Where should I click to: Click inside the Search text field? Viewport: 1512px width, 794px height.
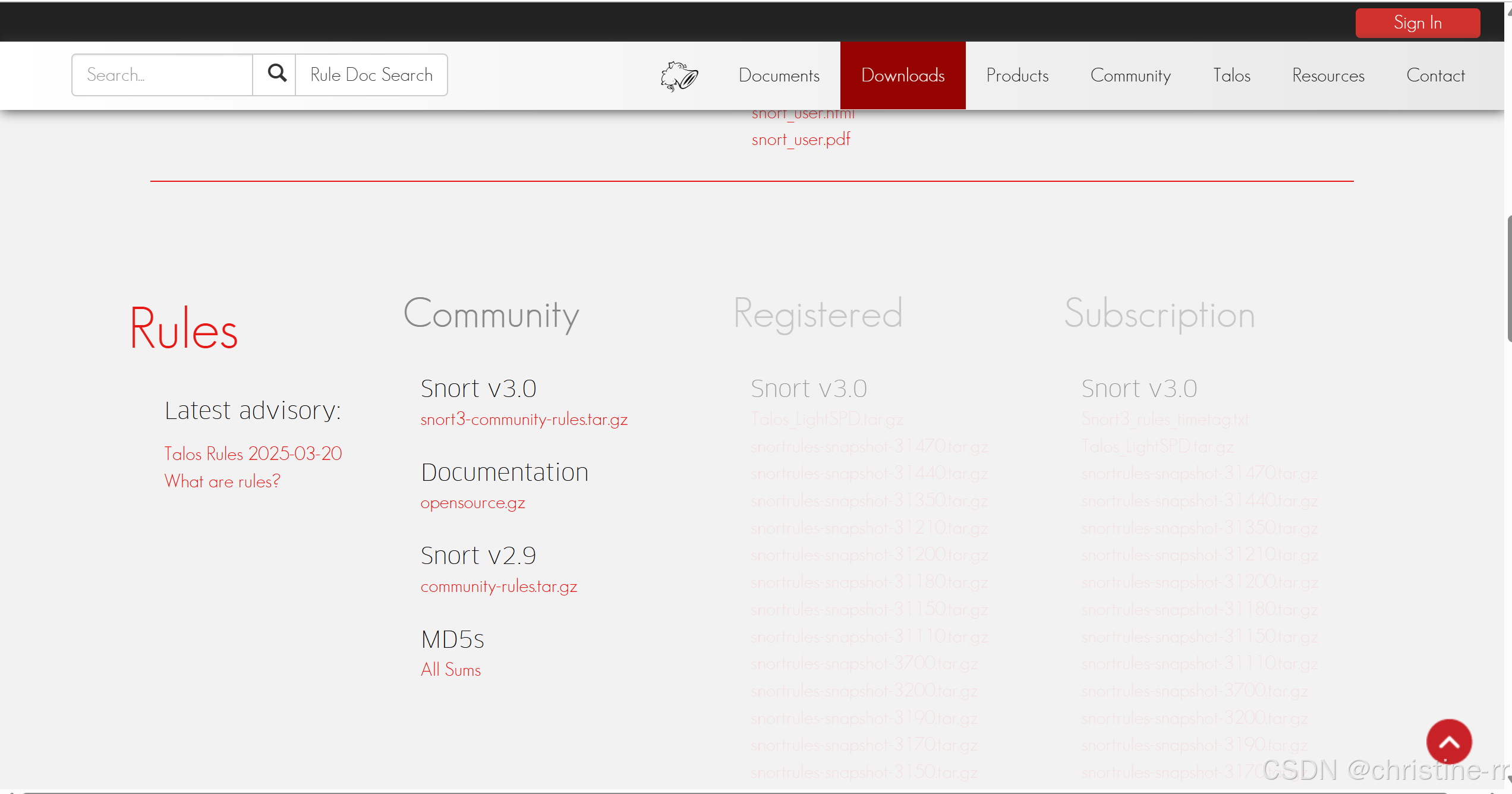[x=162, y=75]
